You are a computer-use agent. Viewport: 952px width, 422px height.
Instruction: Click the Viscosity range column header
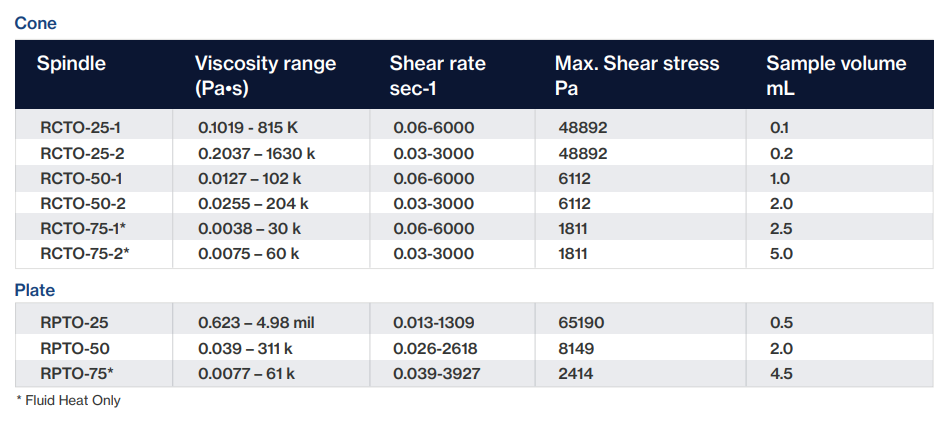265,75
